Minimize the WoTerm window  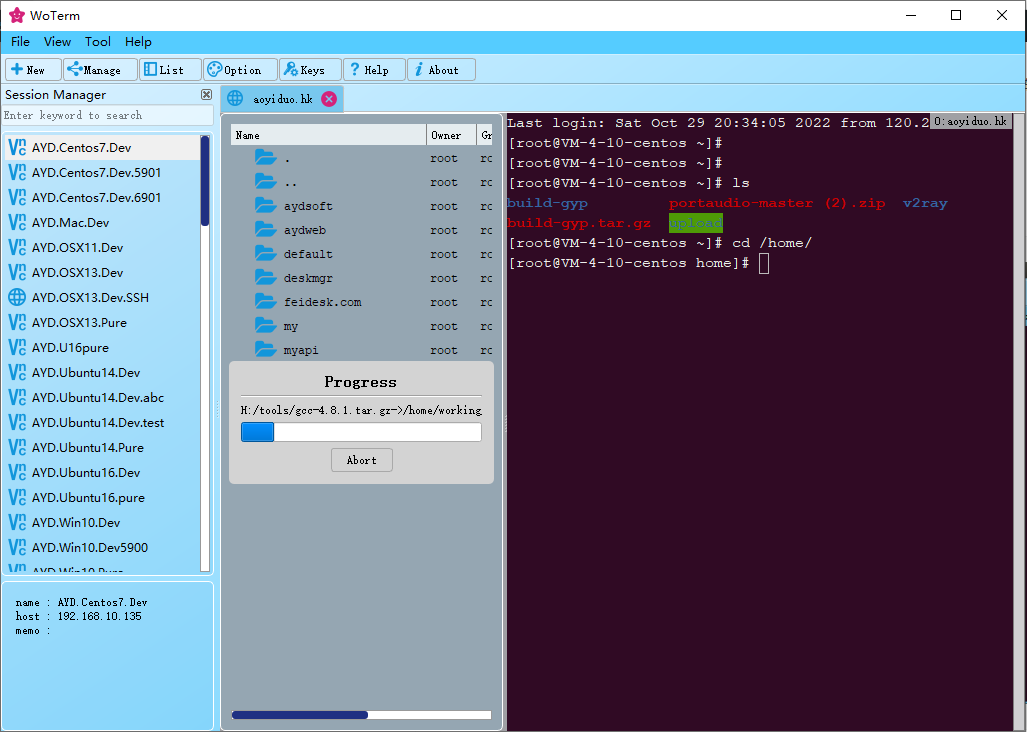(910, 15)
